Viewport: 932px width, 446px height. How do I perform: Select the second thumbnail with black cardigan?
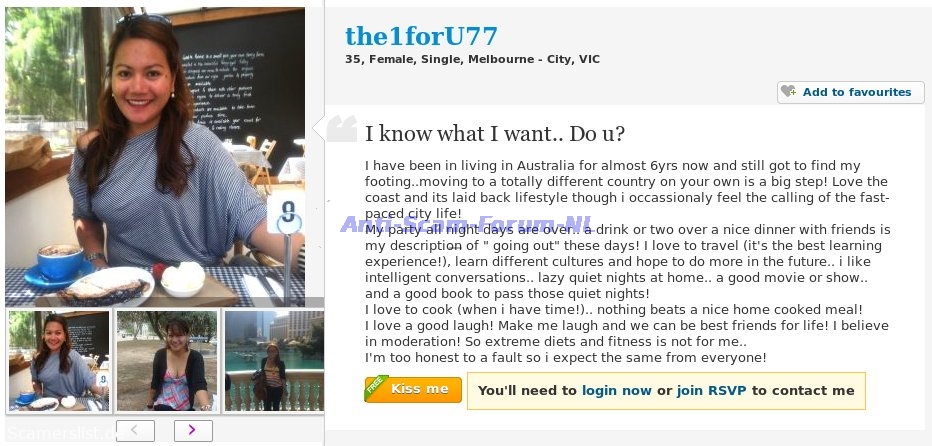tap(166, 360)
